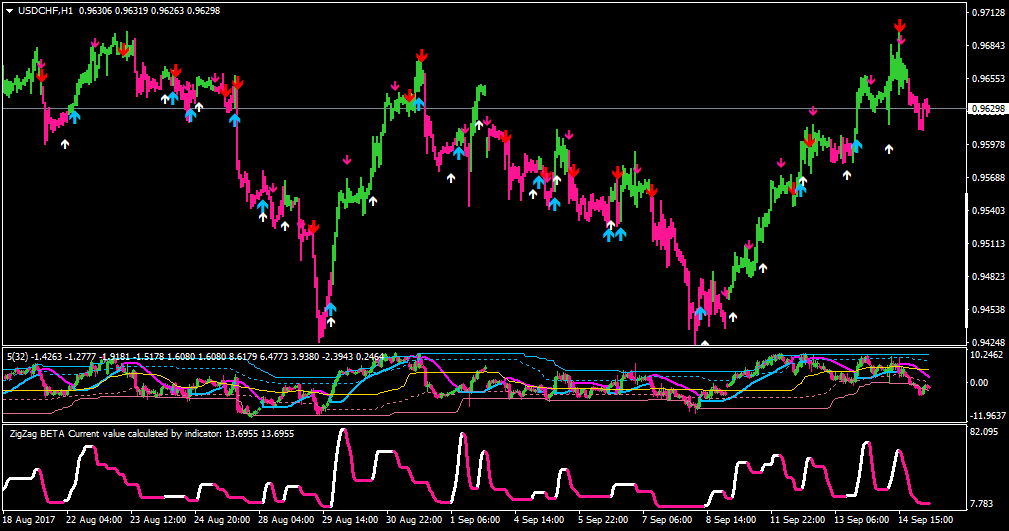Click the red sell arrow before the 29 Aug drop

pos(313,227)
